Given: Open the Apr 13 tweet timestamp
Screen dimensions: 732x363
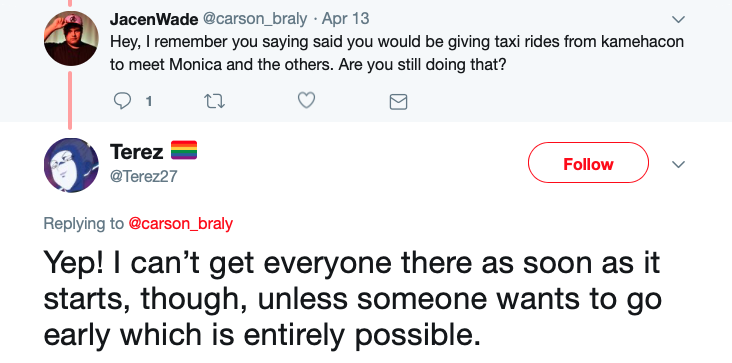Looking at the screenshot, I should tap(345, 19).
